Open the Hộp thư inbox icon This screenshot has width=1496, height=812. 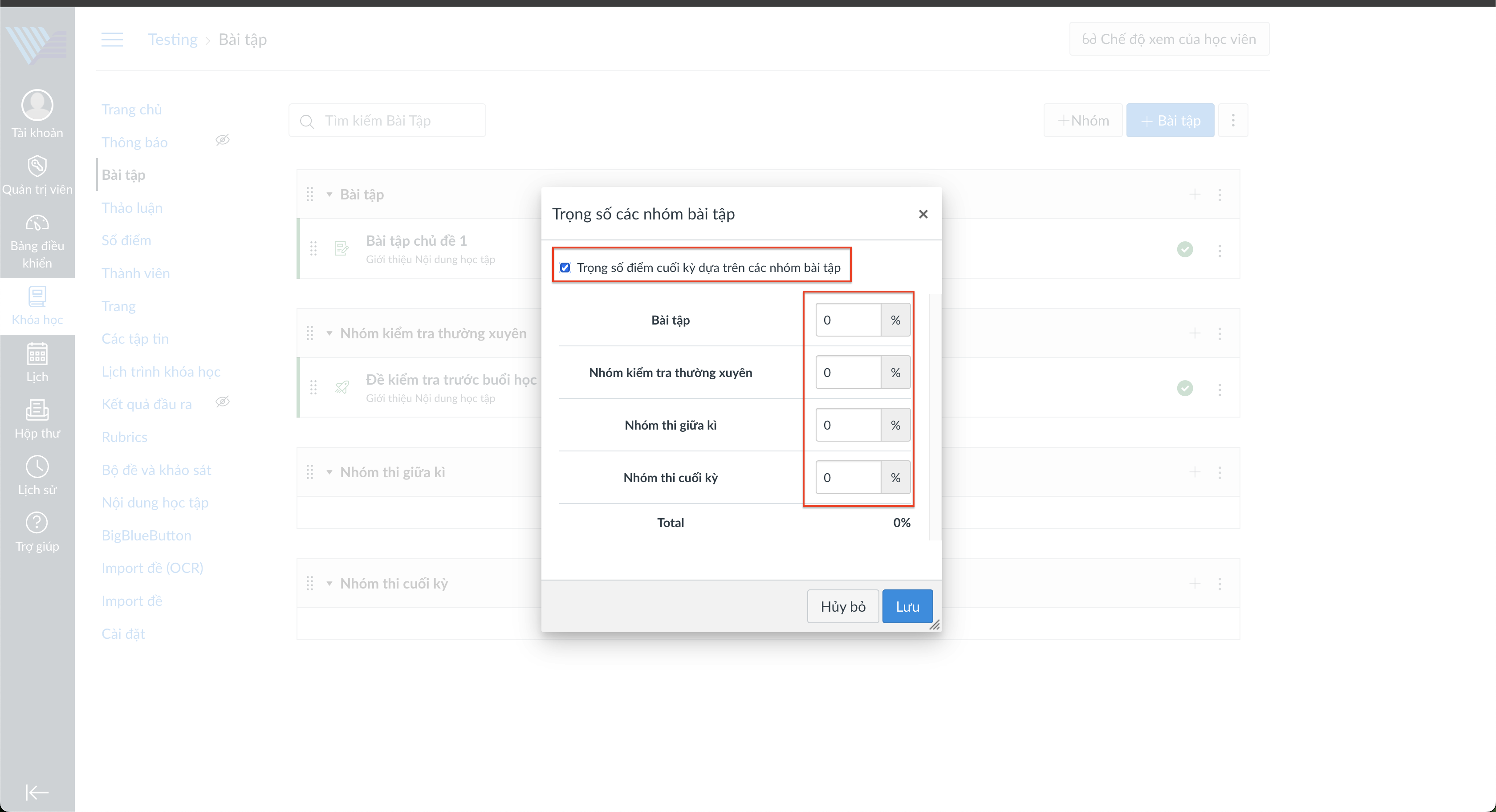[x=37, y=410]
